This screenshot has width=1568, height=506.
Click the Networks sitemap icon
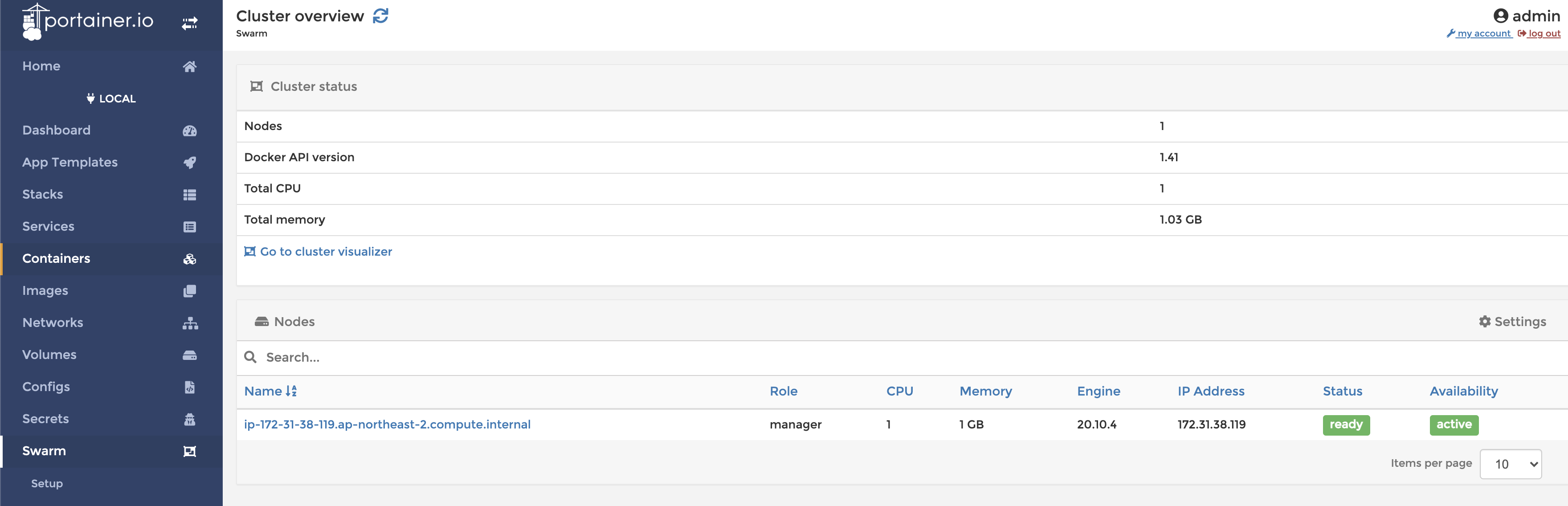[189, 323]
